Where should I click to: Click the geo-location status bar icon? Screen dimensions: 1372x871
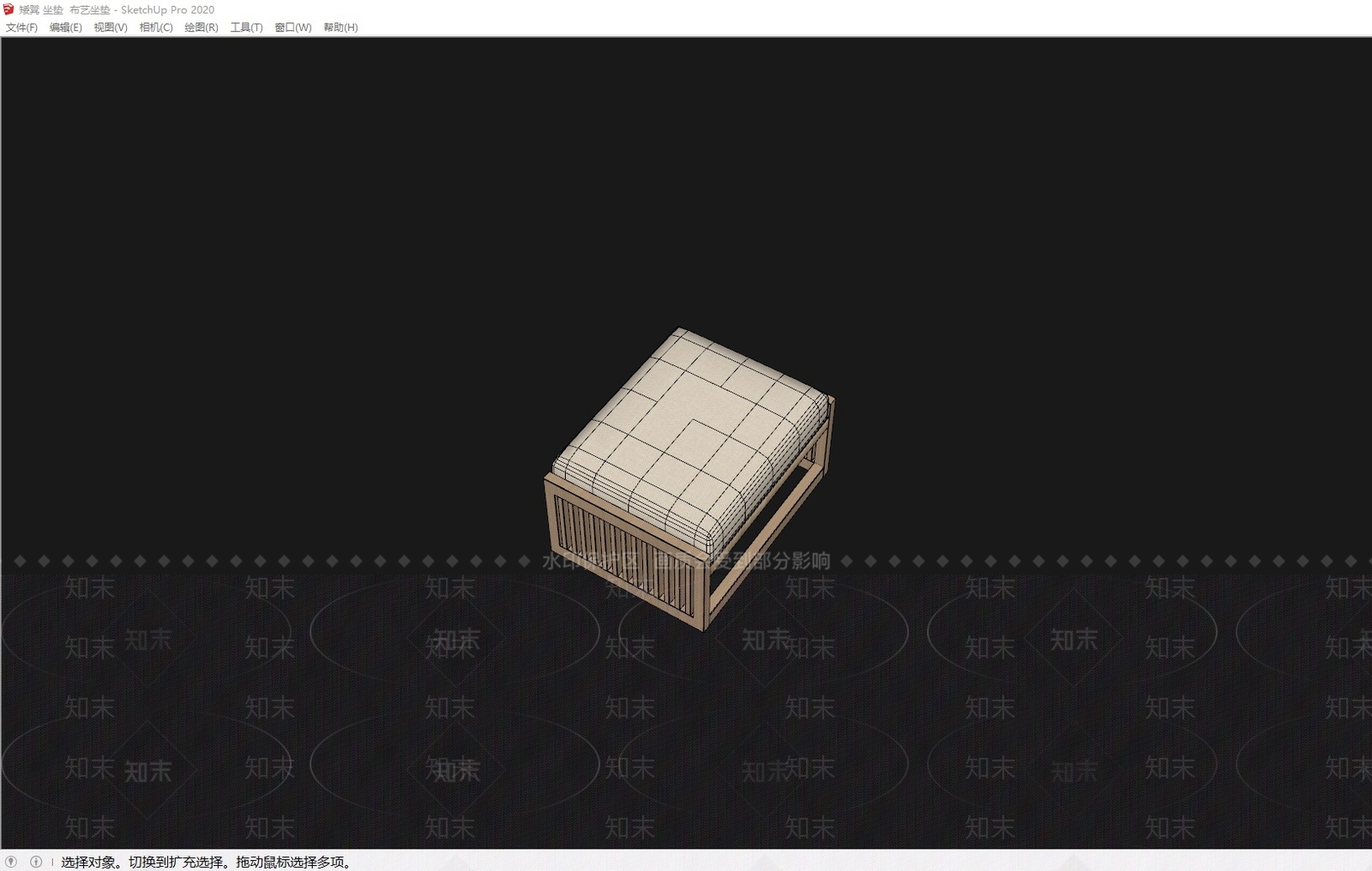[x=11, y=862]
